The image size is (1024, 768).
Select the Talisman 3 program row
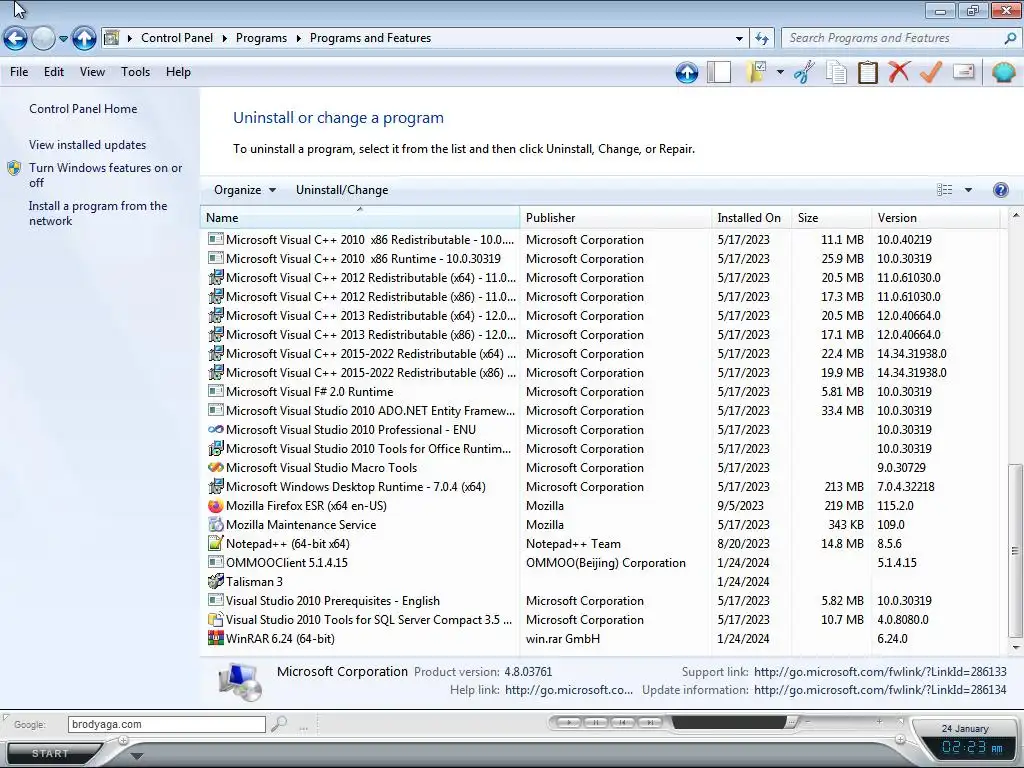601,582
